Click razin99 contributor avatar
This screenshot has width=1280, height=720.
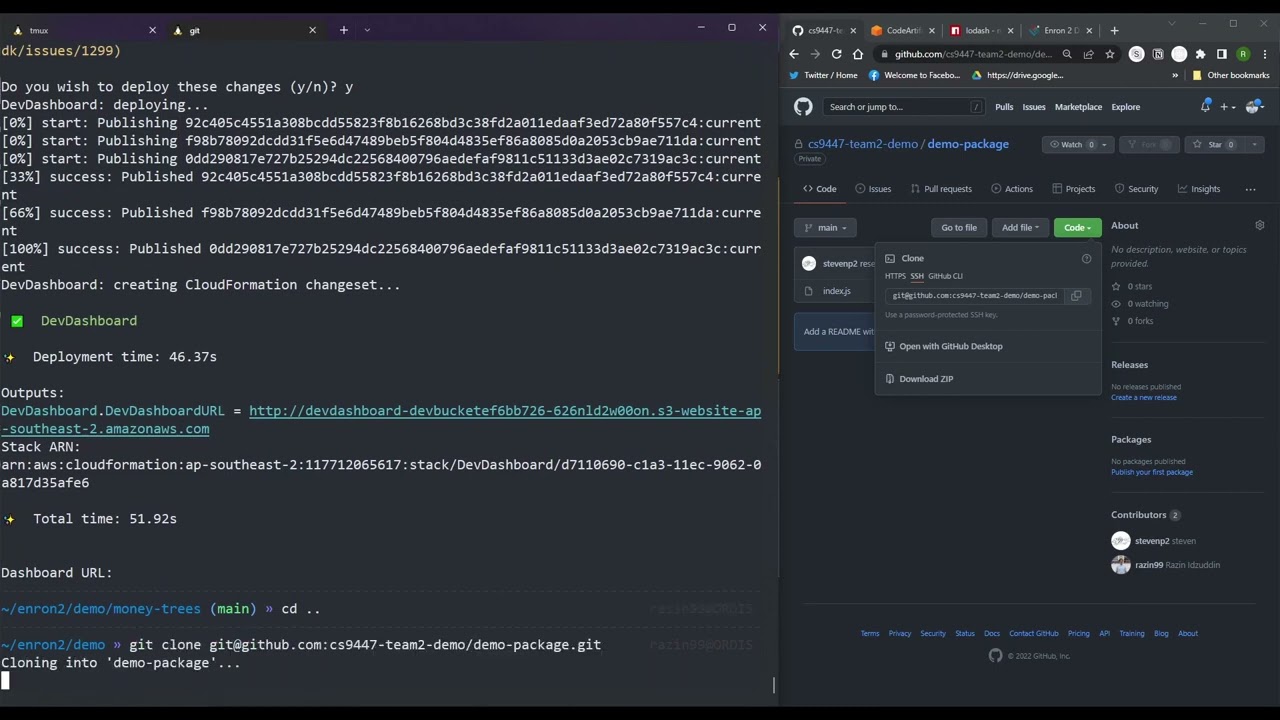[x=1120, y=565]
